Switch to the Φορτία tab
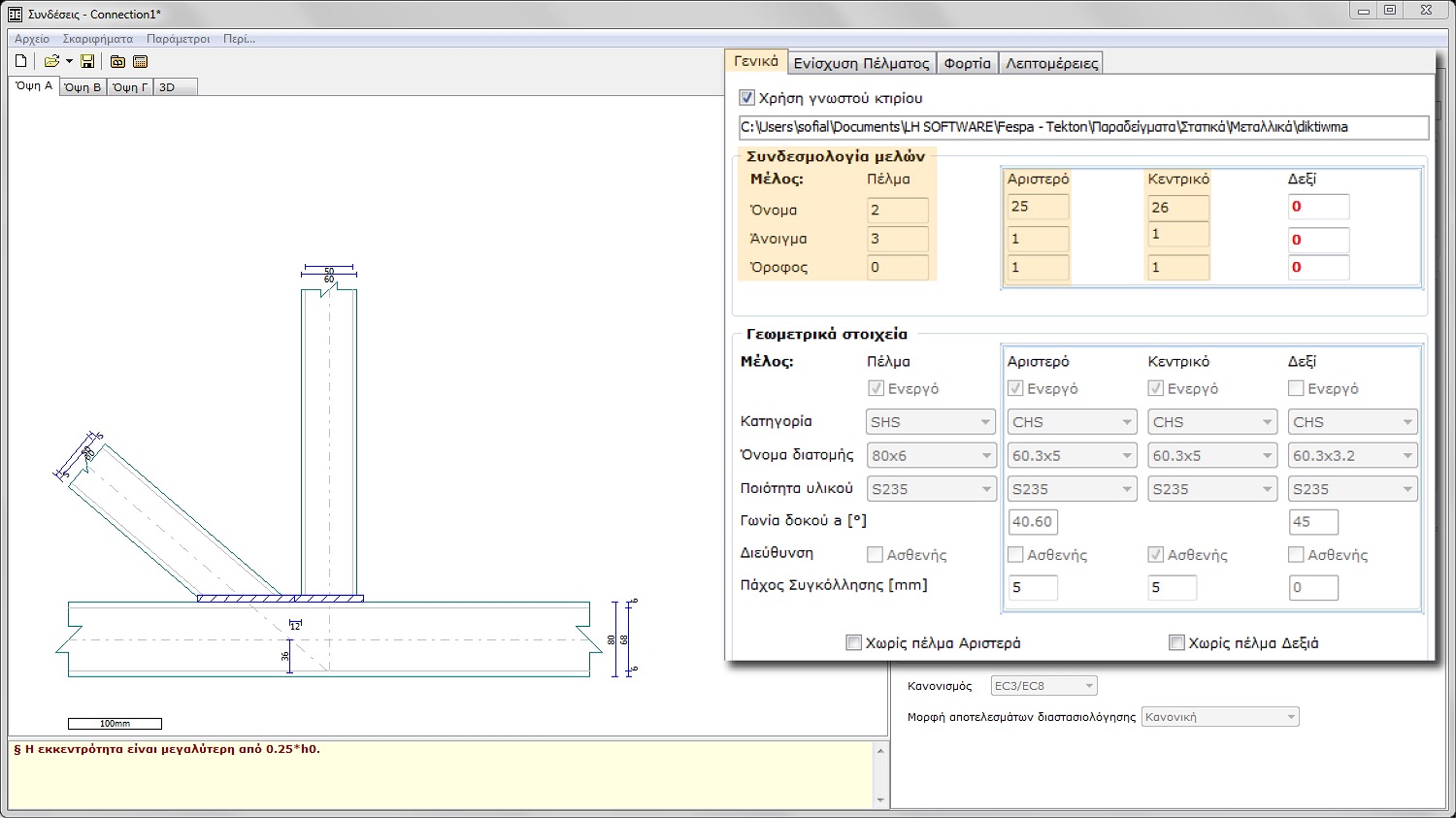The height and width of the screenshot is (818, 1456). click(967, 63)
